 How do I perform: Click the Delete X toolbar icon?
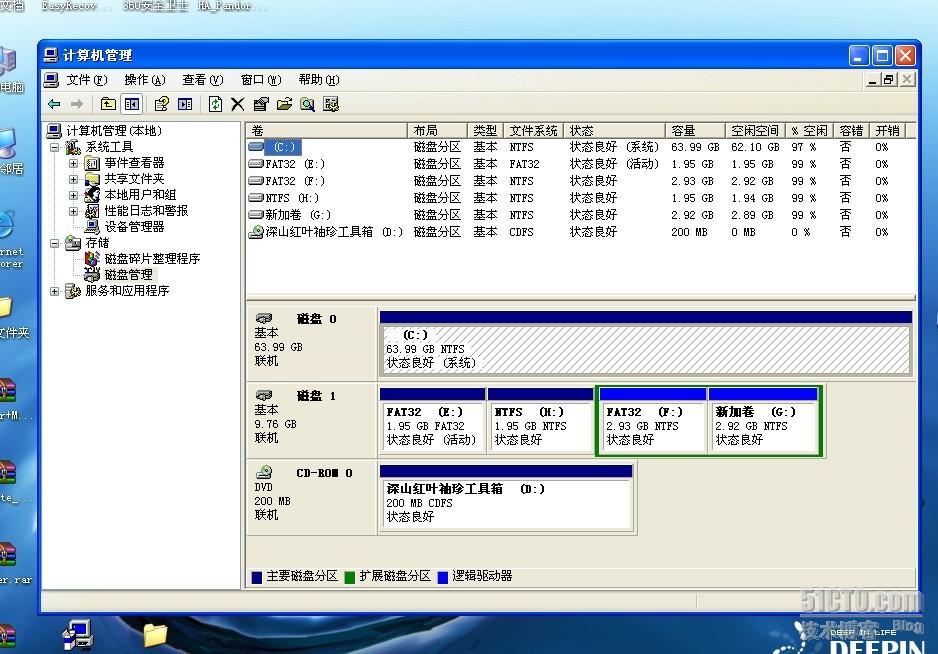pos(237,104)
